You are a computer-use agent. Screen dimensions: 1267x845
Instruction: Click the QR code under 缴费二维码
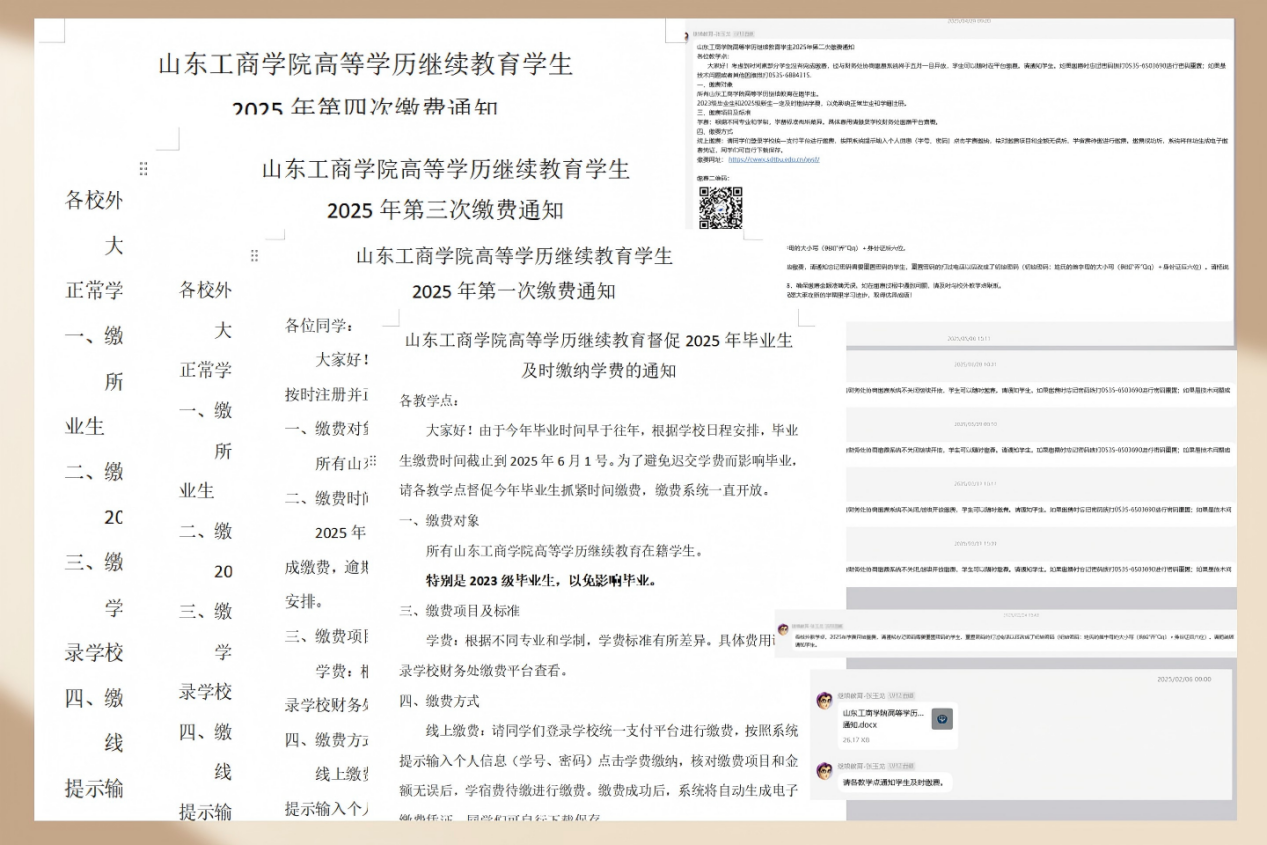(720, 208)
